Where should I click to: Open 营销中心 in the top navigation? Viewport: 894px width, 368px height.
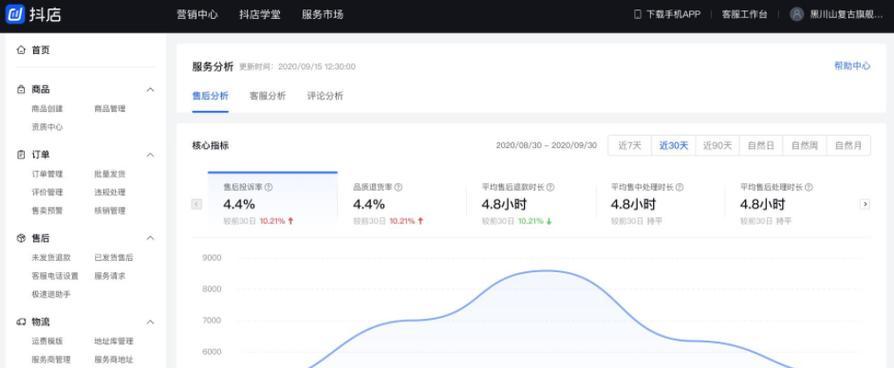click(197, 15)
